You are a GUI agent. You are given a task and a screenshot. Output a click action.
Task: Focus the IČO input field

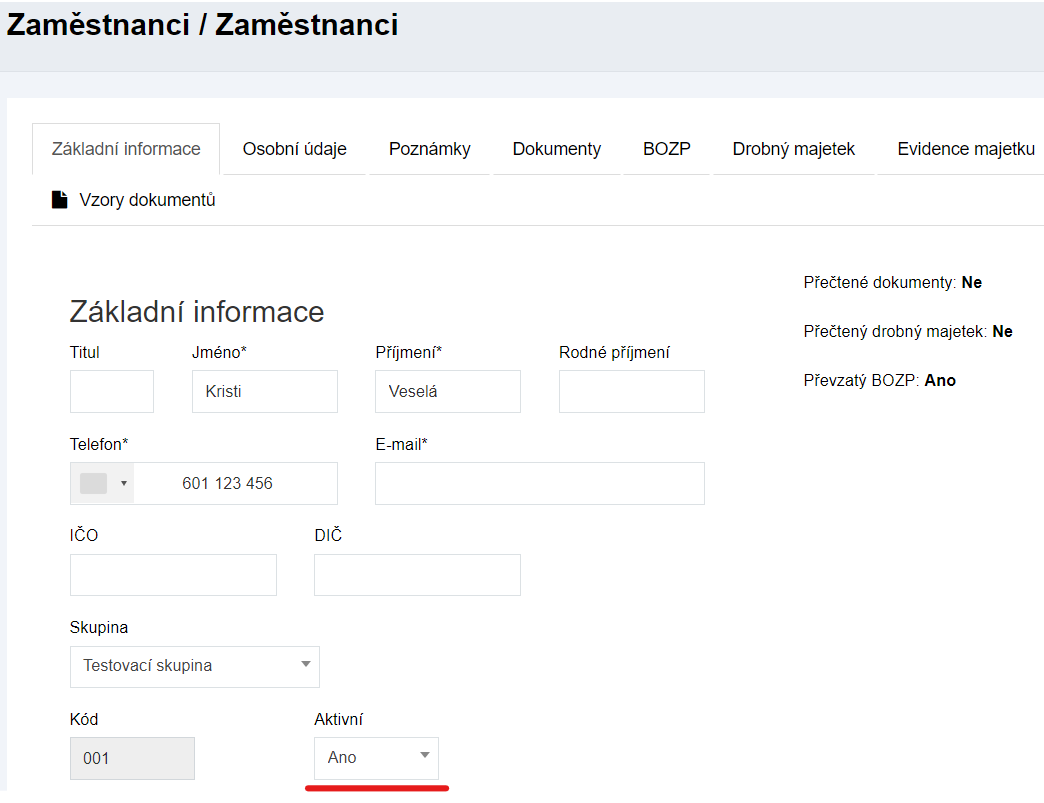coord(173,575)
